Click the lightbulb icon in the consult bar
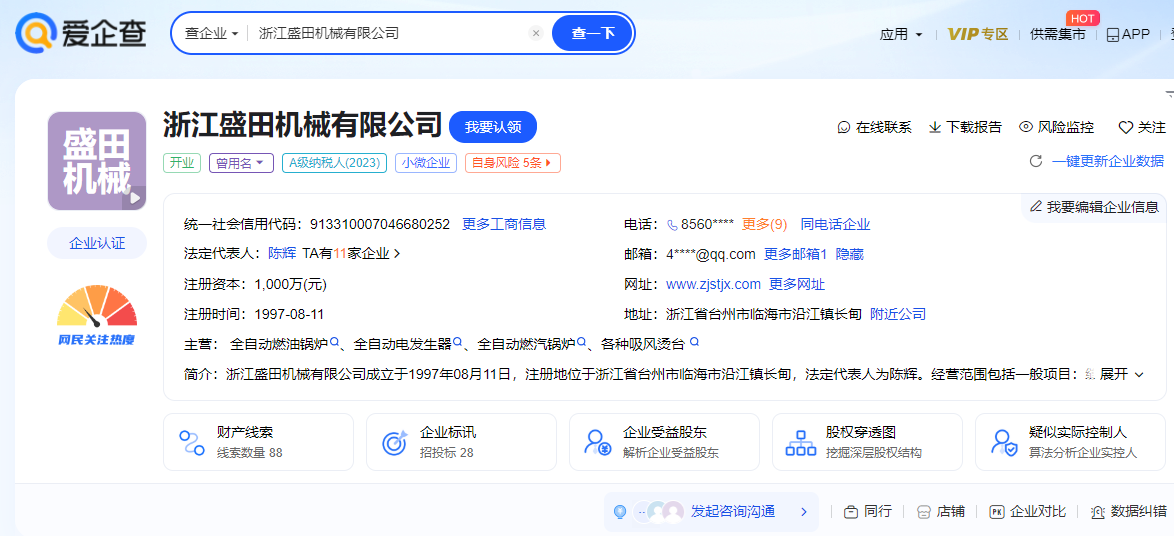1174x536 pixels. (620, 512)
